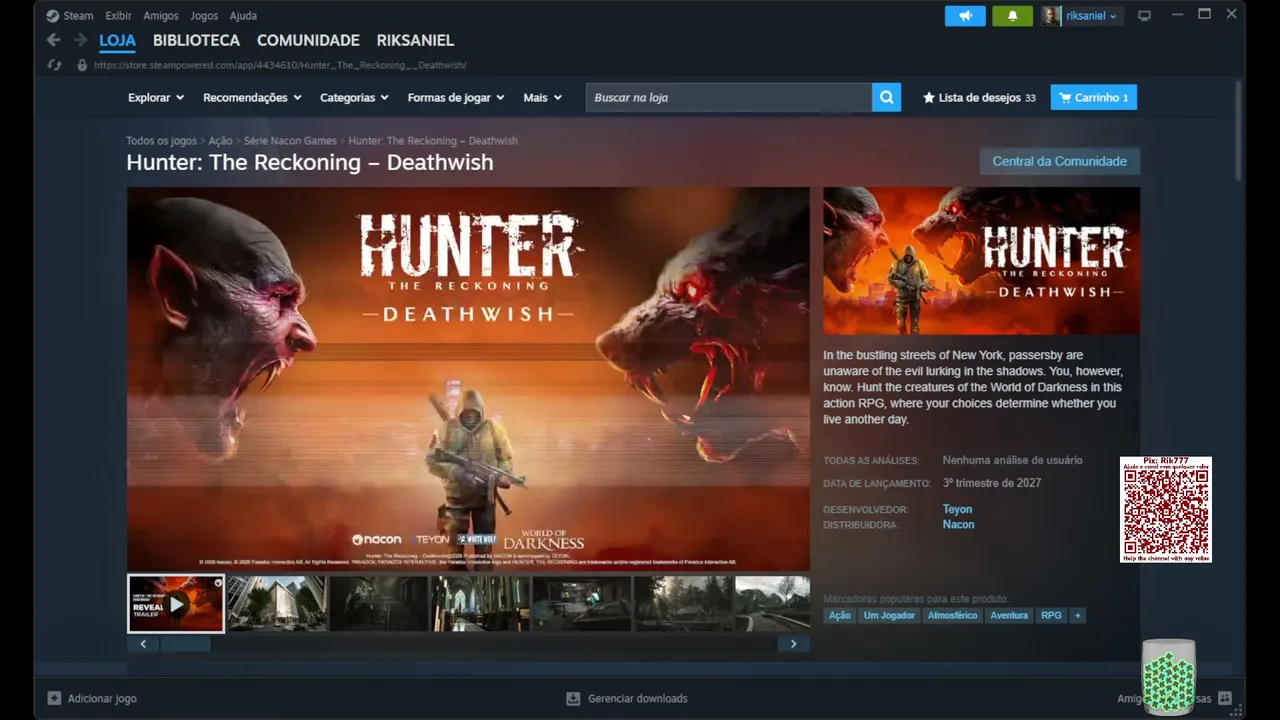
Task: Open the Mais dropdown
Action: click(x=542, y=98)
